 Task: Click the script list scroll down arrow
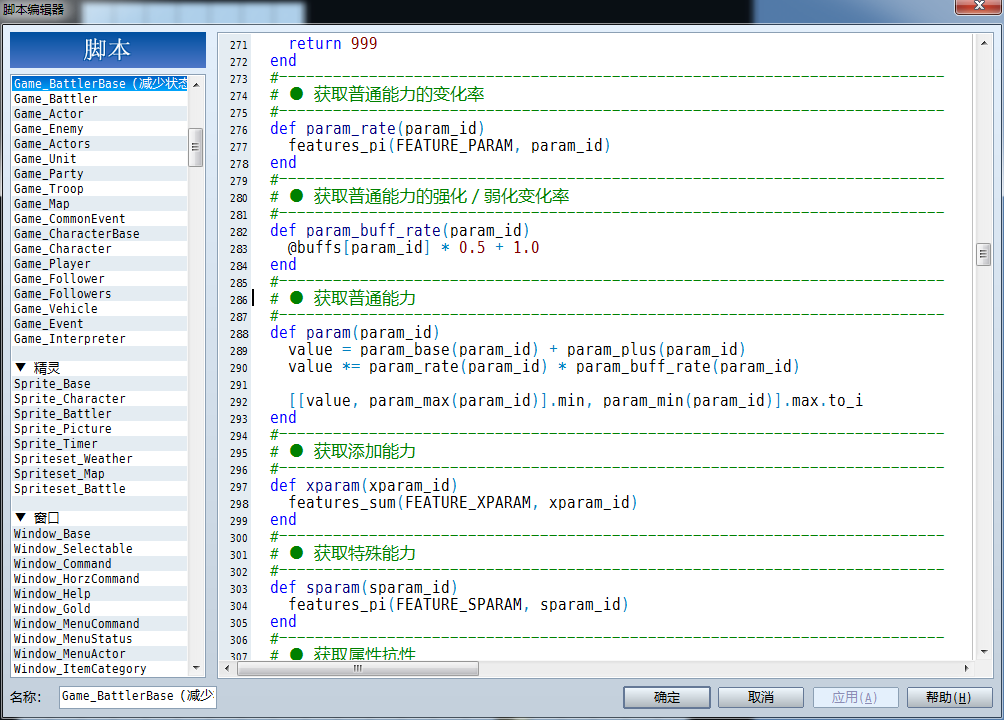[196, 668]
